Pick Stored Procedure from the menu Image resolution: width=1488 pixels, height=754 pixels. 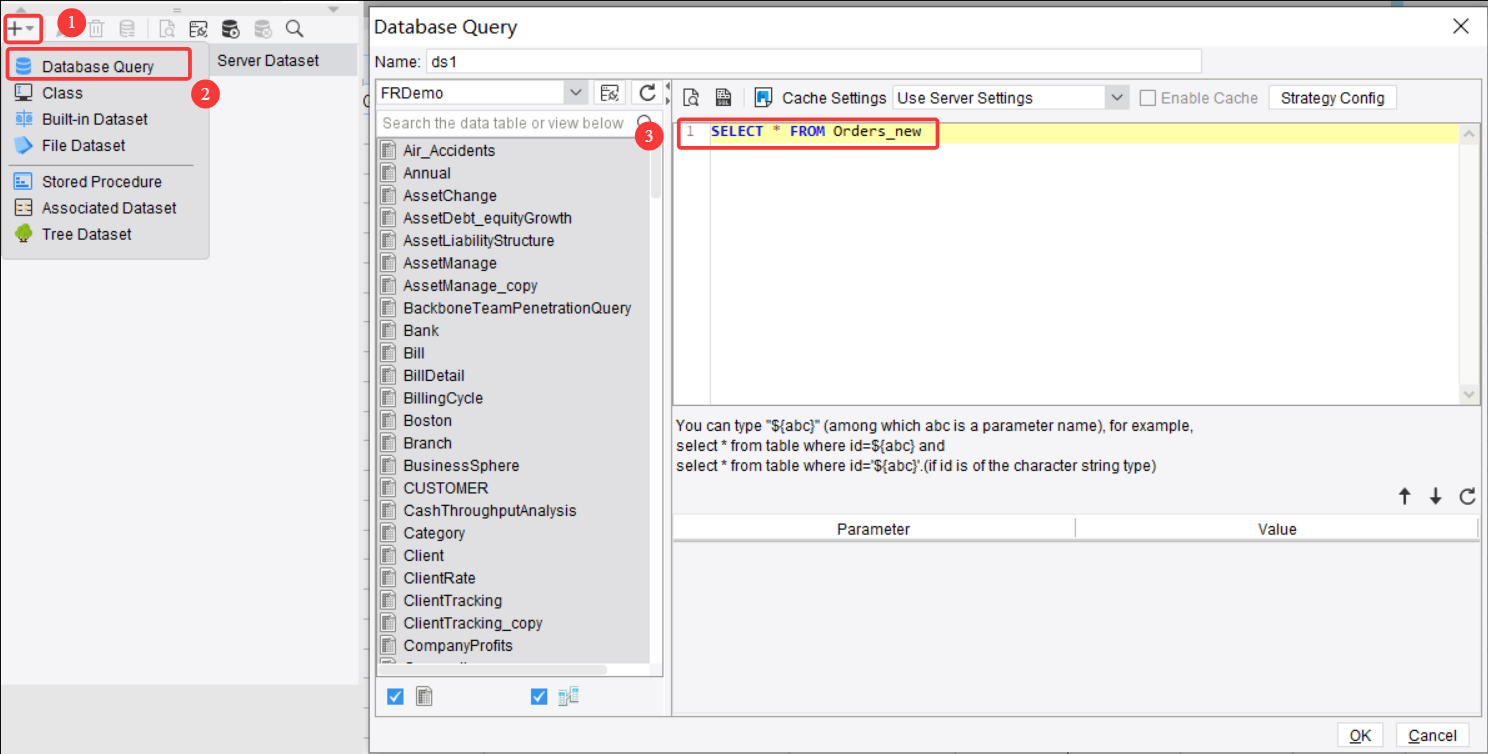coord(101,182)
